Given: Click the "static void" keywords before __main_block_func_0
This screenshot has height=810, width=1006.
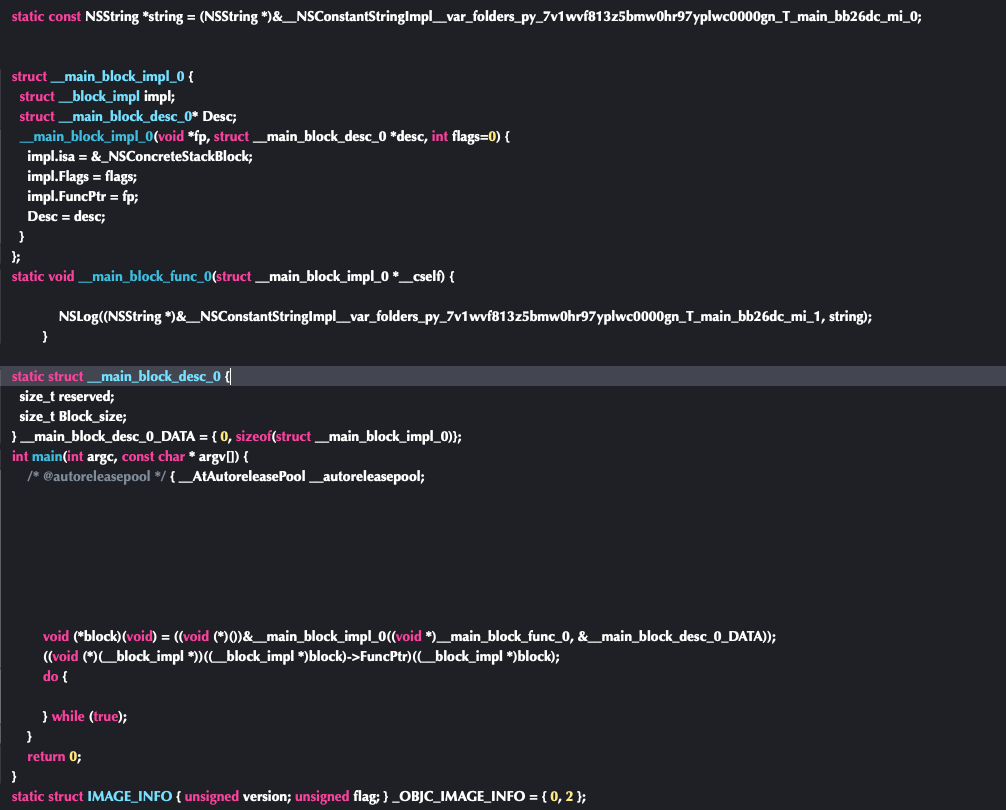Looking at the screenshot, I should (43, 276).
